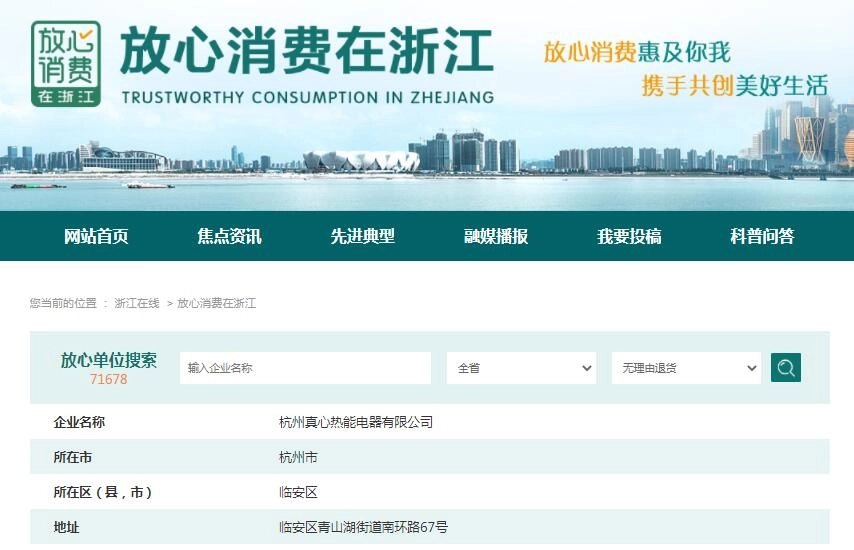Viewport: 854px width, 550px height.
Task: Click company name 杭州真心热能电器有限公司
Action: [356, 423]
